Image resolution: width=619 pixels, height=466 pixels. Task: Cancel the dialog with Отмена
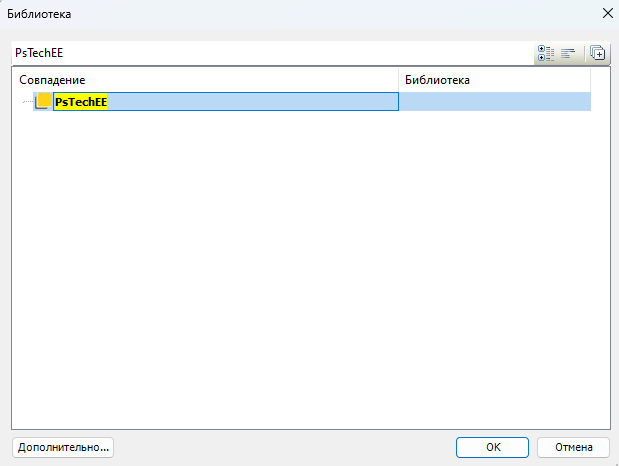click(573, 447)
